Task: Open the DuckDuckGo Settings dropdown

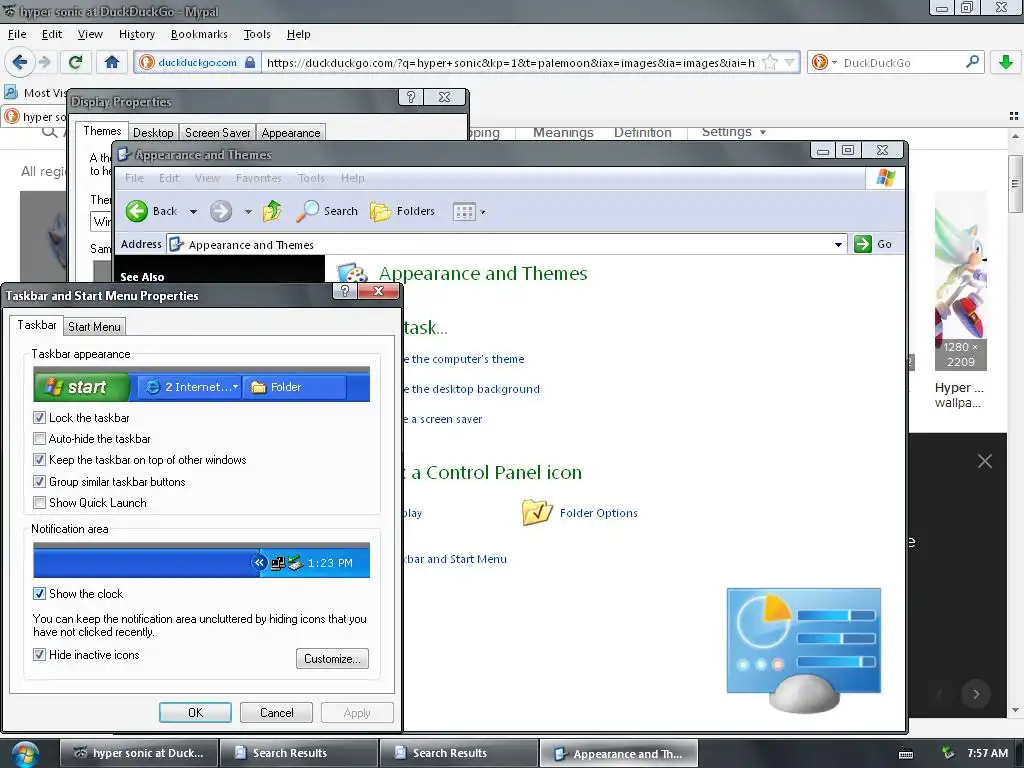Action: pyautogui.click(x=733, y=132)
